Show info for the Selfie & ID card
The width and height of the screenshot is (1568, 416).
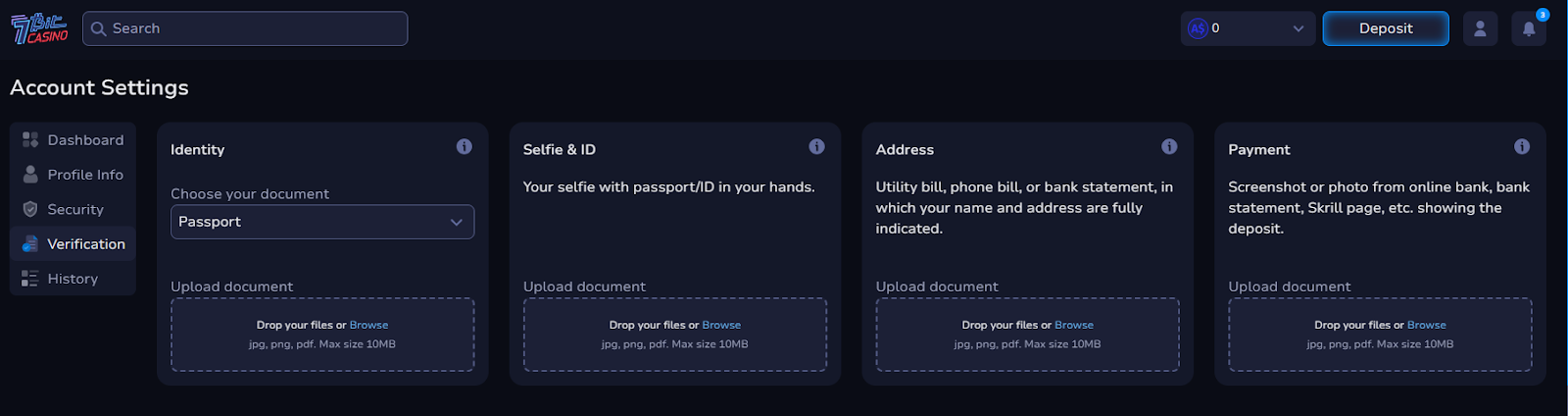816,146
